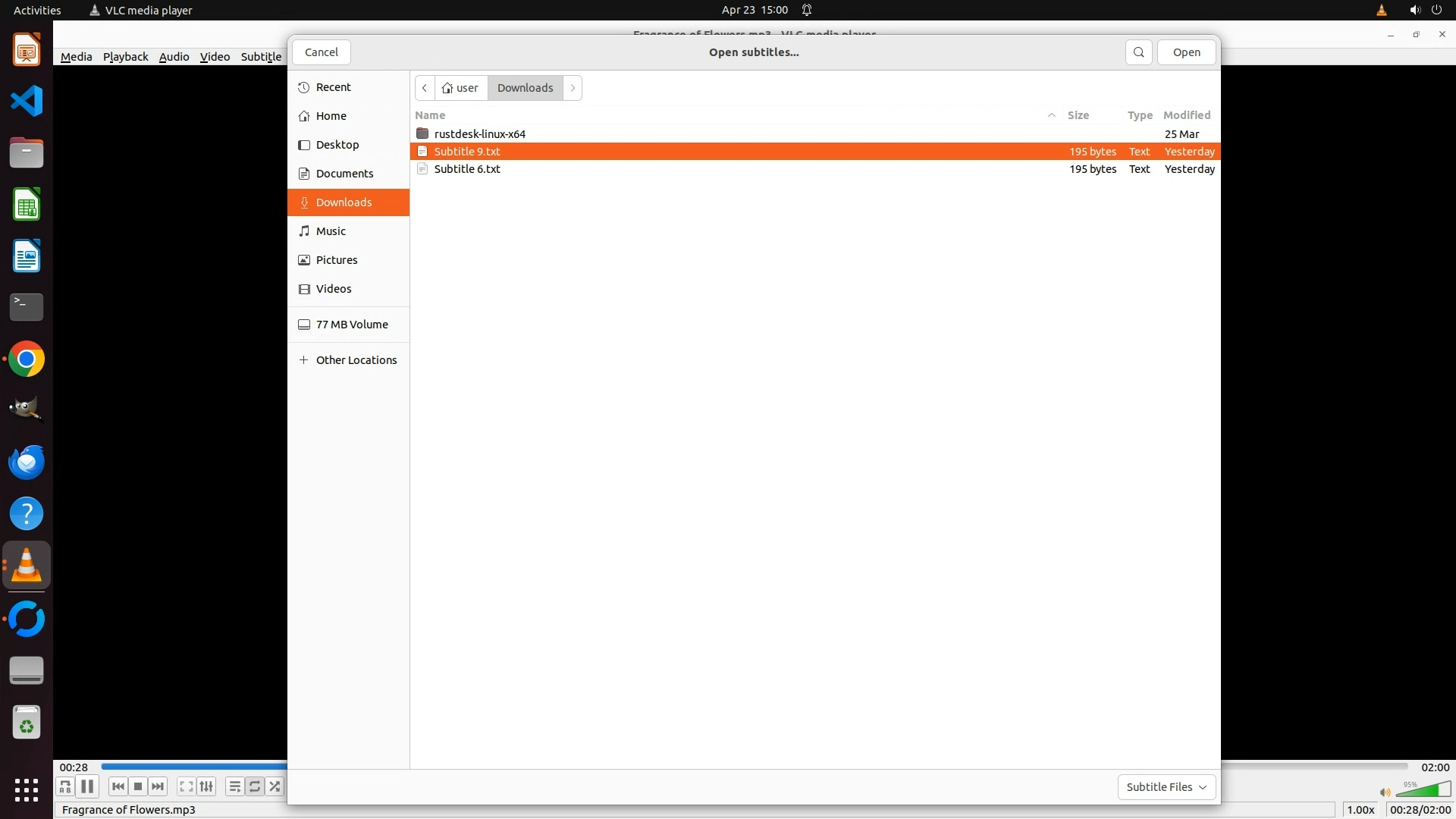Select the Subtitle 6.txt file
The image size is (1456, 819).
(467, 169)
